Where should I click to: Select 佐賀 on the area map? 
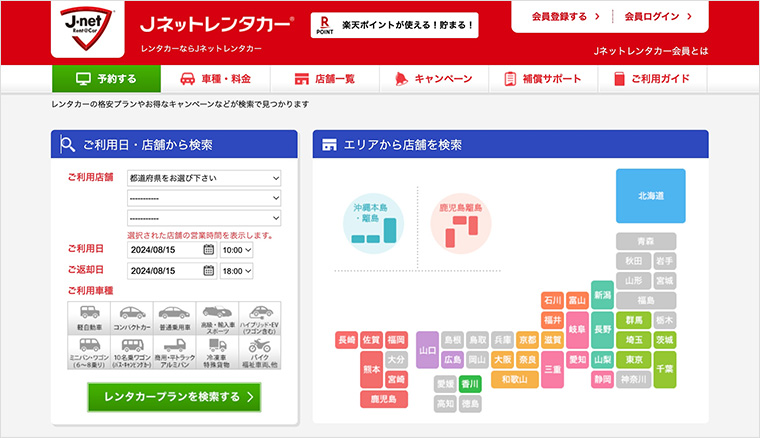click(x=371, y=340)
